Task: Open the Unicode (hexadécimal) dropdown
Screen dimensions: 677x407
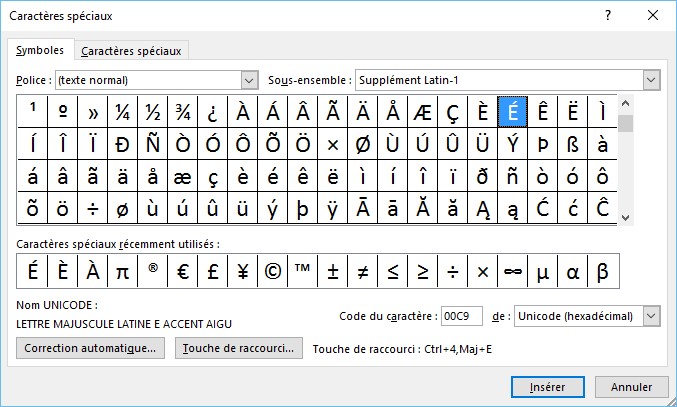Action: (x=652, y=316)
